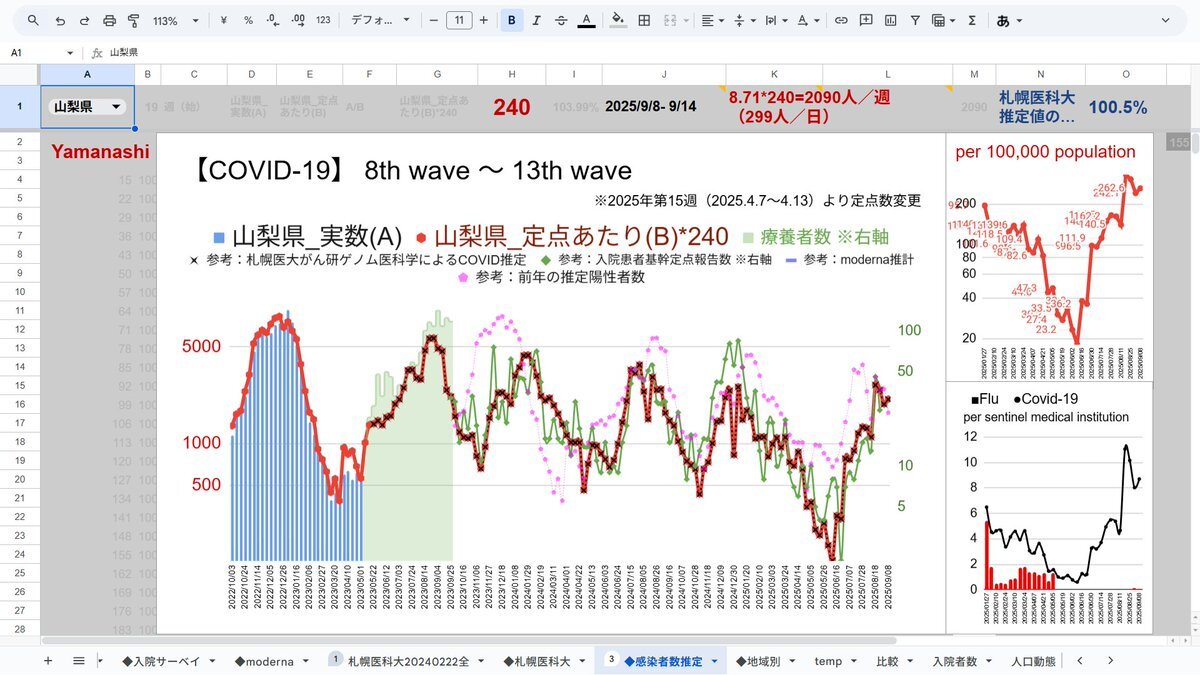
Task: Click the per 100,000 population chart
Action: click(1049, 258)
